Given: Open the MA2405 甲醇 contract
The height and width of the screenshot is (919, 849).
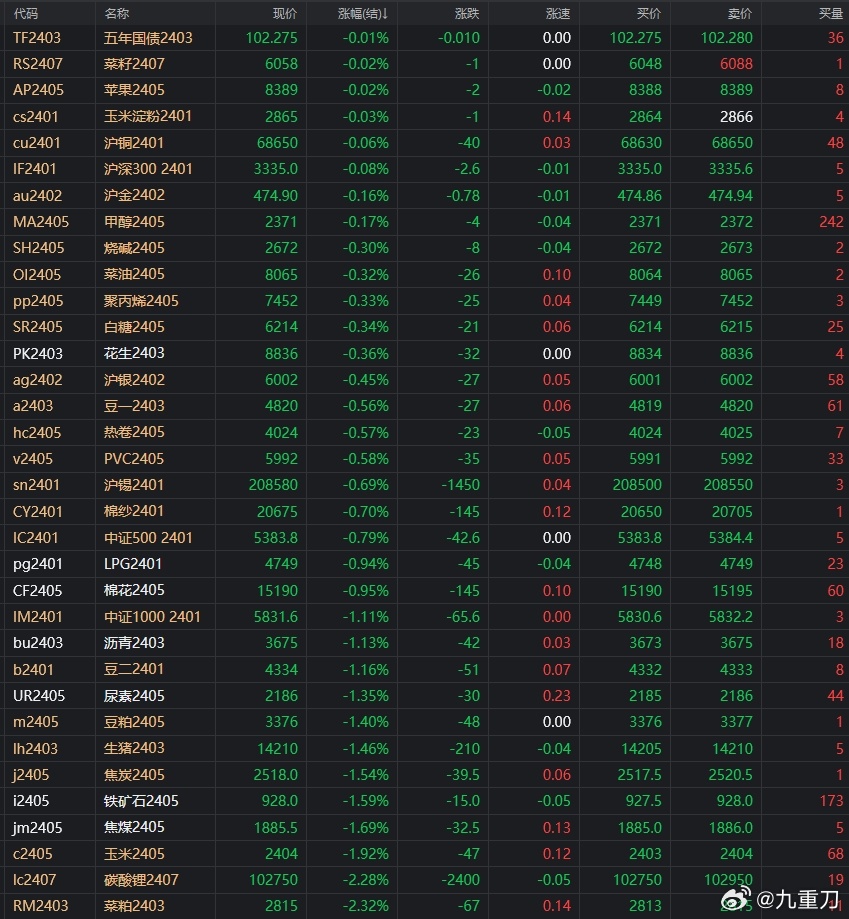Looking at the screenshot, I should [424, 222].
